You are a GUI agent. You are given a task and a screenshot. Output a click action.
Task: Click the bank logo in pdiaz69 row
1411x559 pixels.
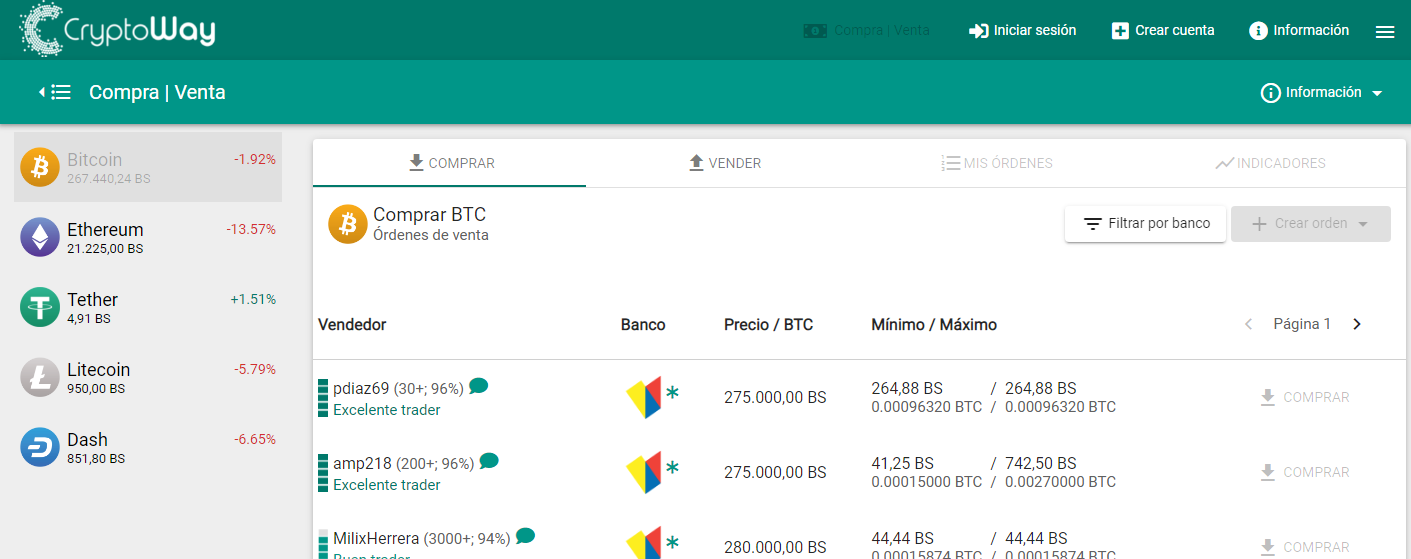click(x=644, y=397)
